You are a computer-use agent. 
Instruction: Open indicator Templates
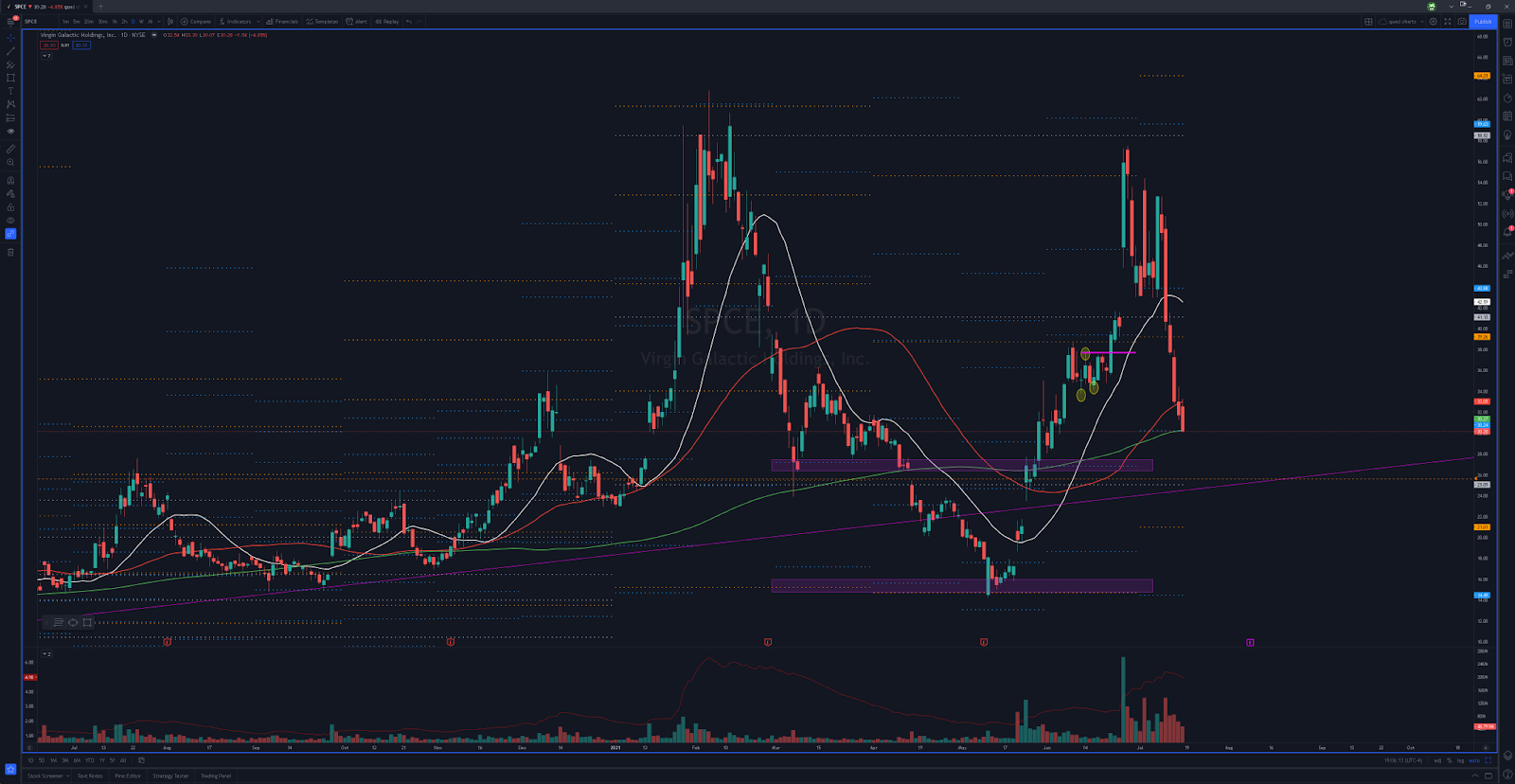tap(322, 21)
